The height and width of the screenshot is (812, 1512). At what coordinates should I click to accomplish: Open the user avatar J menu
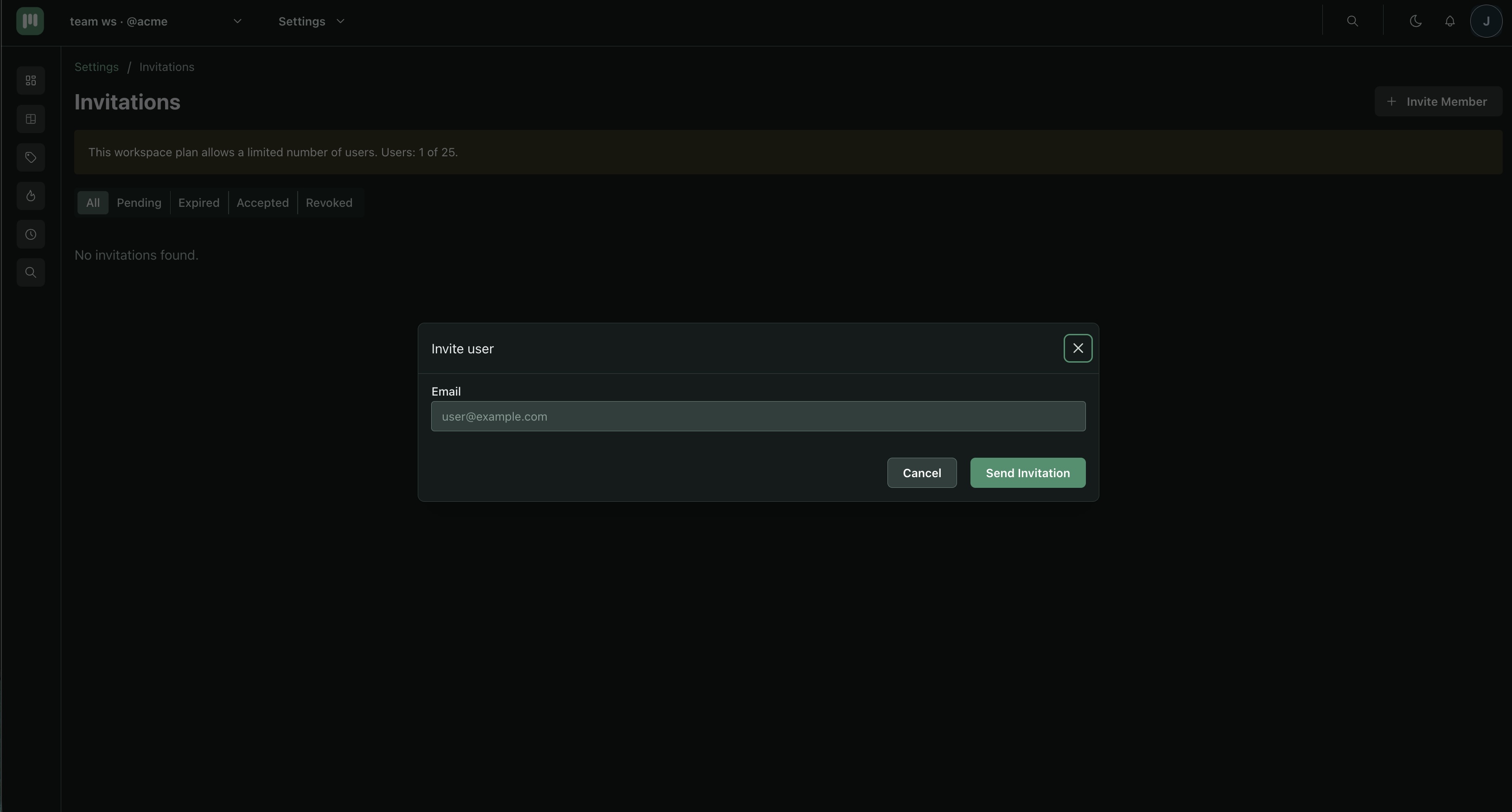pos(1486,21)
